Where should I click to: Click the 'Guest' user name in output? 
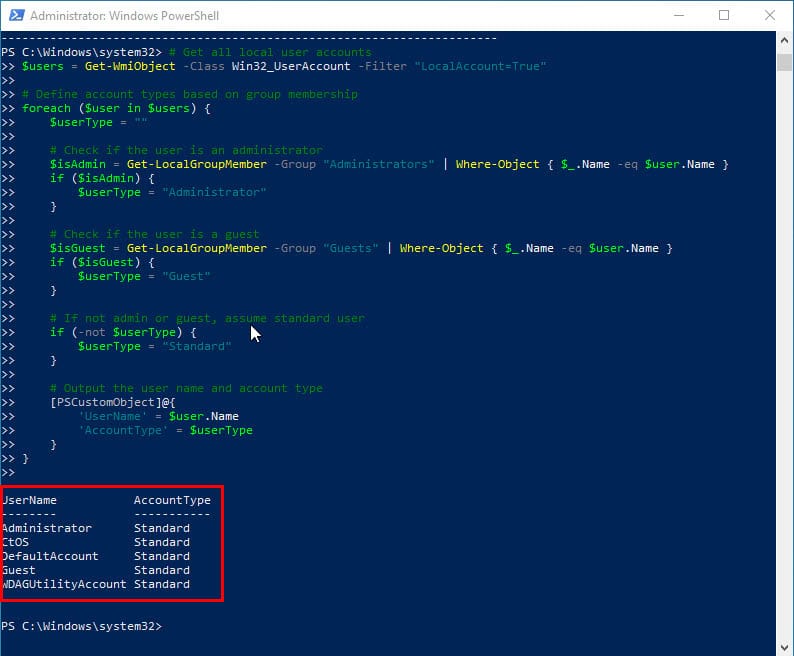[18, 570]
